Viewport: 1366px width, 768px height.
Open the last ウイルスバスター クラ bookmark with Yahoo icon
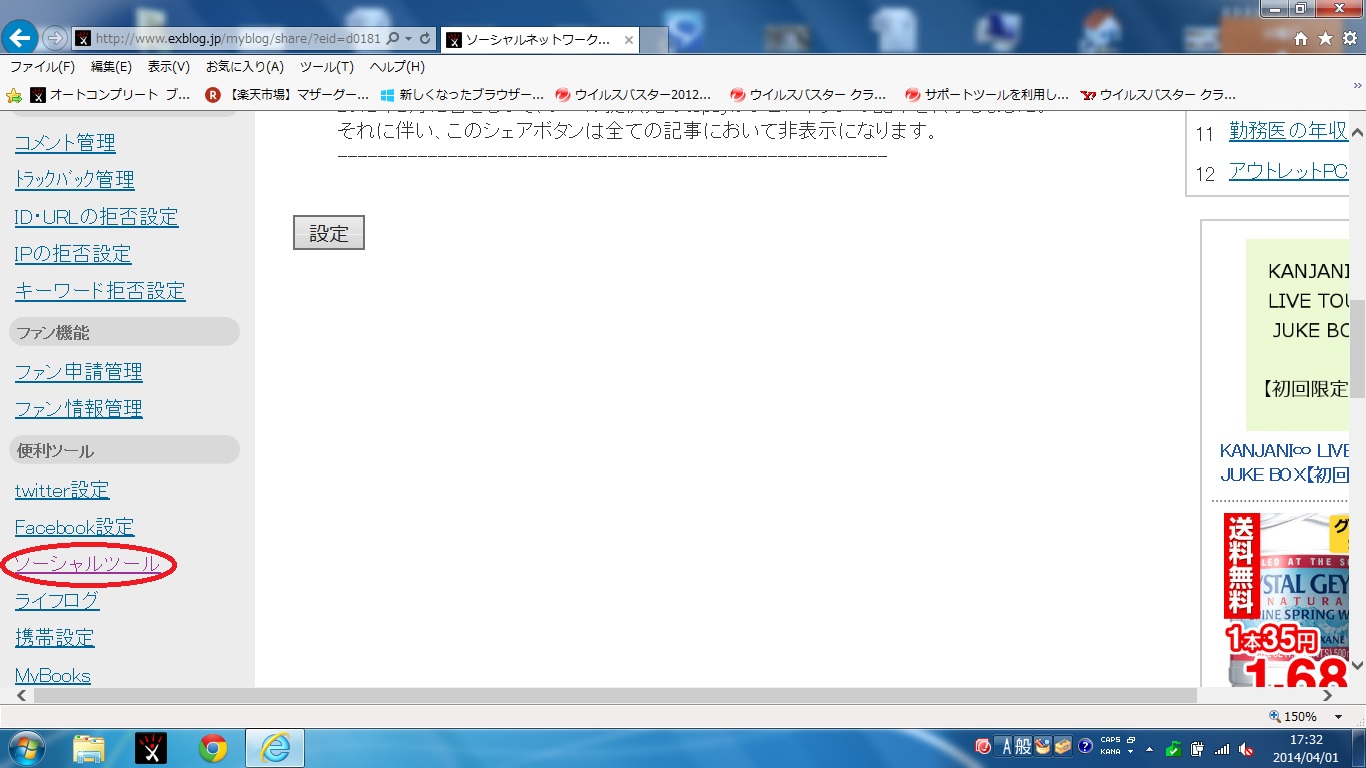coord(1158,95)
